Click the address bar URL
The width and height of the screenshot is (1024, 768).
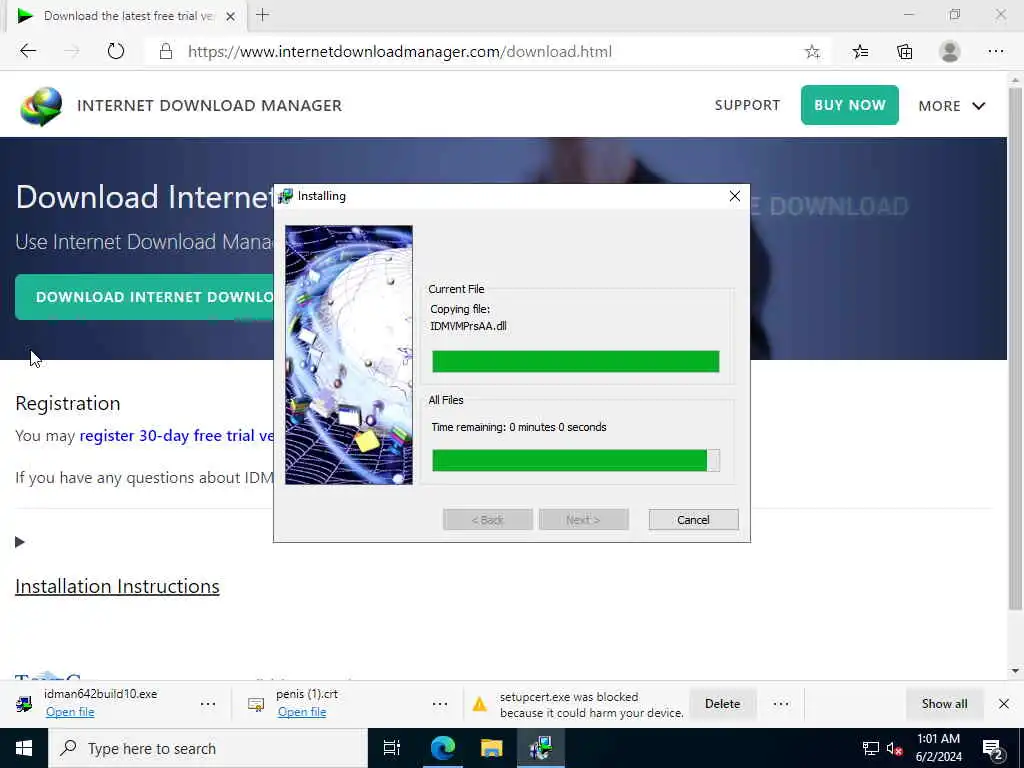pos(400,52)
